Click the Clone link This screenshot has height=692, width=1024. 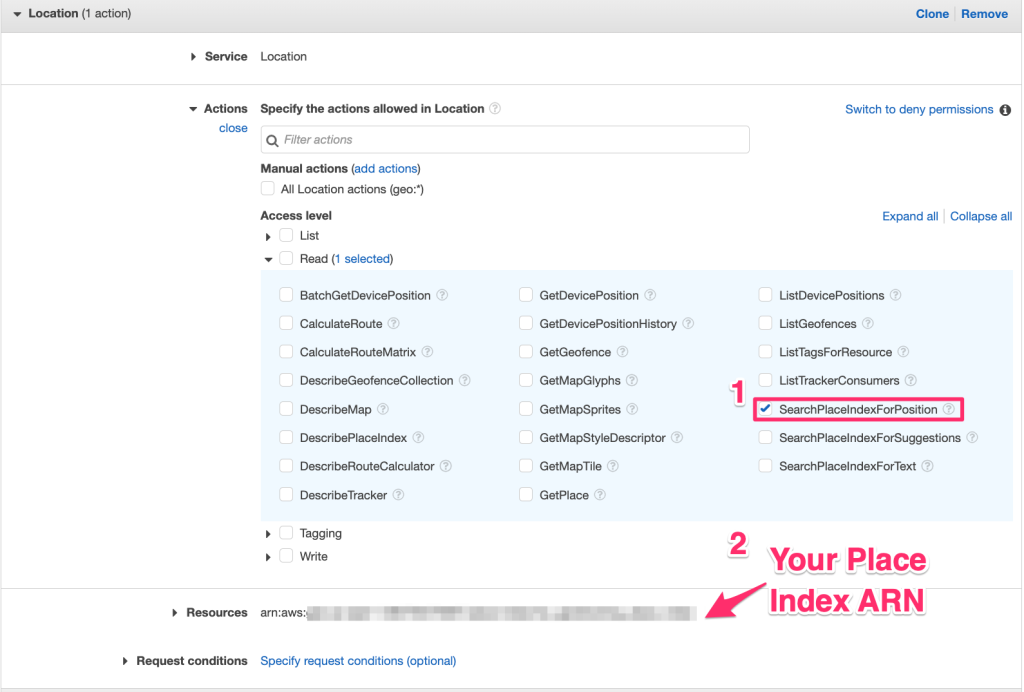click(932, 13)
